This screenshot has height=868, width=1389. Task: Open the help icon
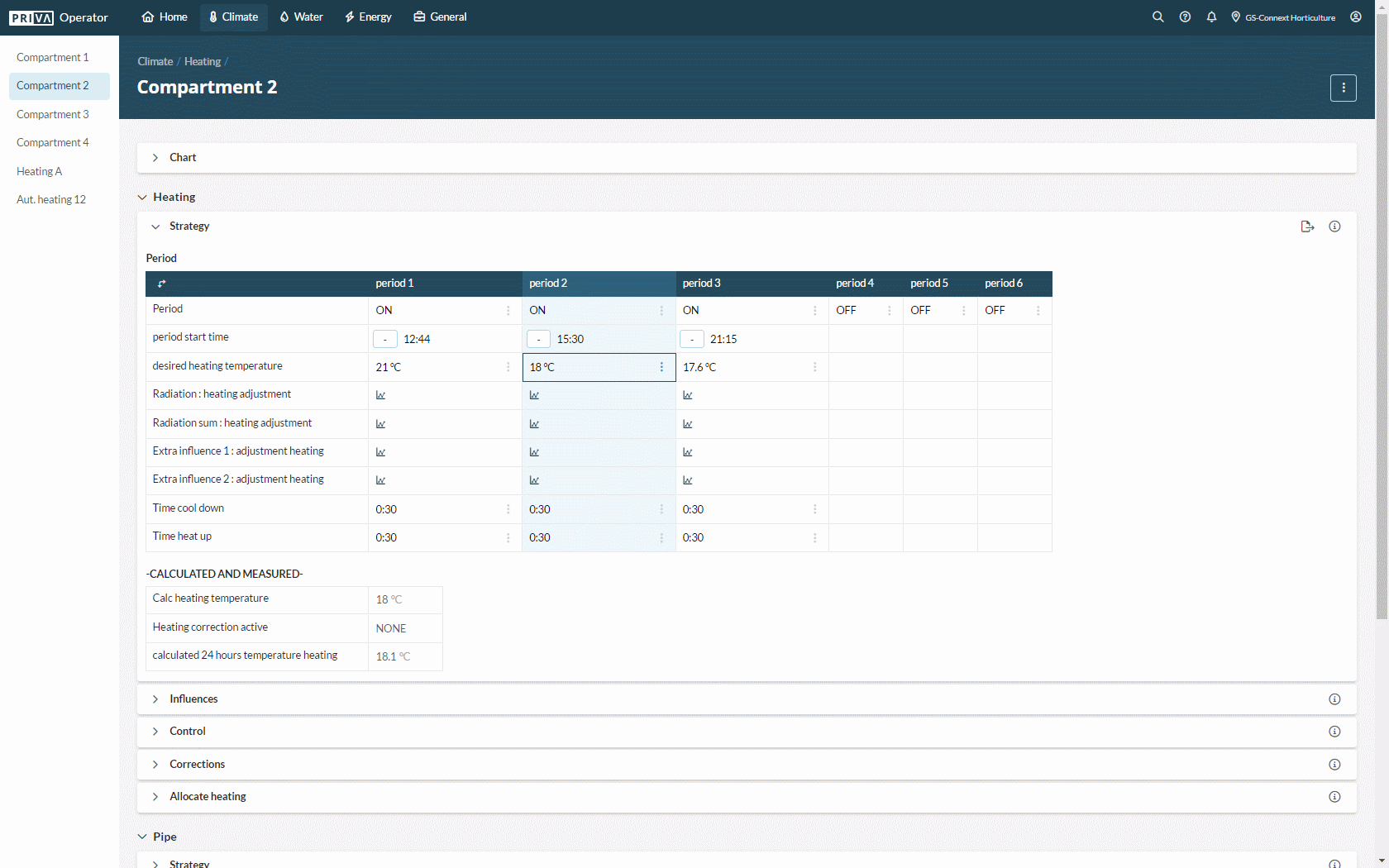click(1185, 17)
